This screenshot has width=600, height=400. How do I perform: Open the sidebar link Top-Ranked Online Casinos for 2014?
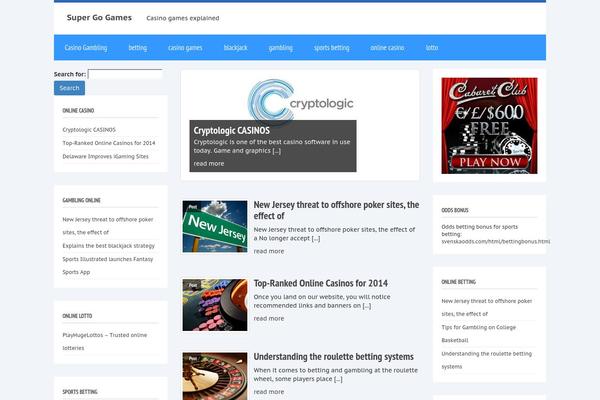point(109,143)
